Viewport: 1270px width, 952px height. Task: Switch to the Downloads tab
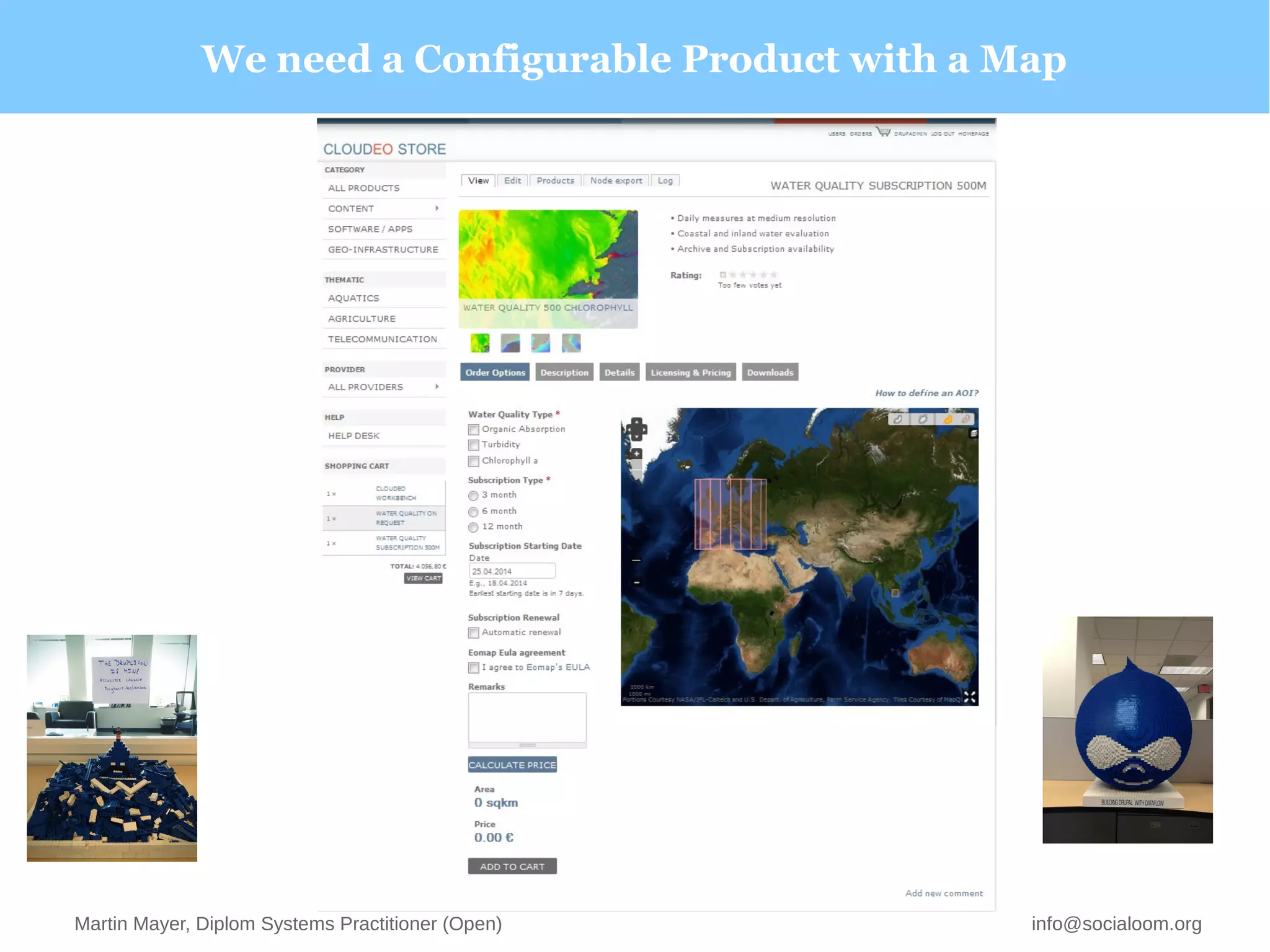tap(770, 372)
